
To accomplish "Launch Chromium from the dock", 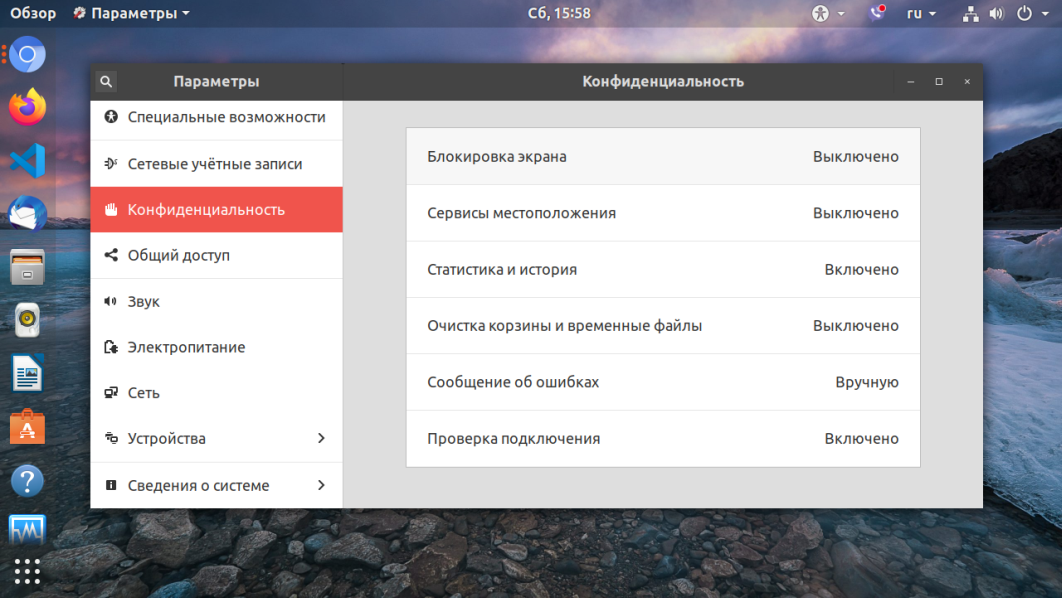I will tap(27, 54).
